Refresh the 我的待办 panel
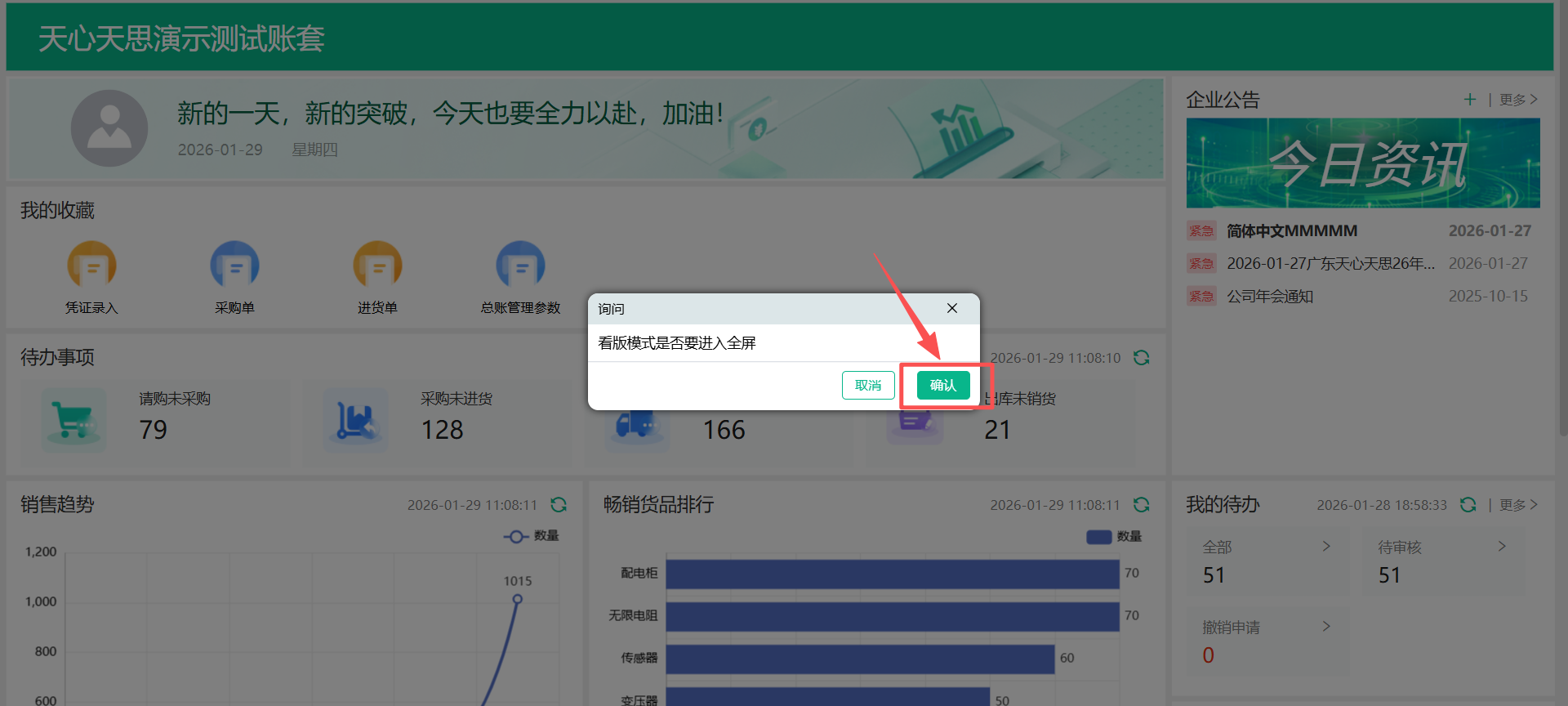Image resolution: width=1568 pixels, height=706 pixels. (x=1468, y=505)
